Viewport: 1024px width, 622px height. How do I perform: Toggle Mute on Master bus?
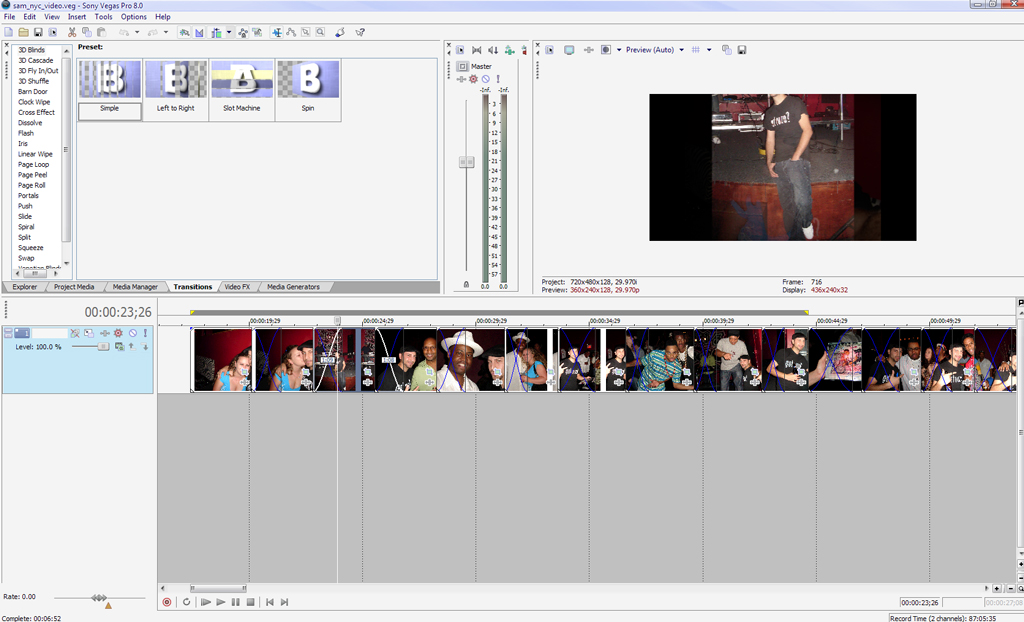tap(485, 79)
